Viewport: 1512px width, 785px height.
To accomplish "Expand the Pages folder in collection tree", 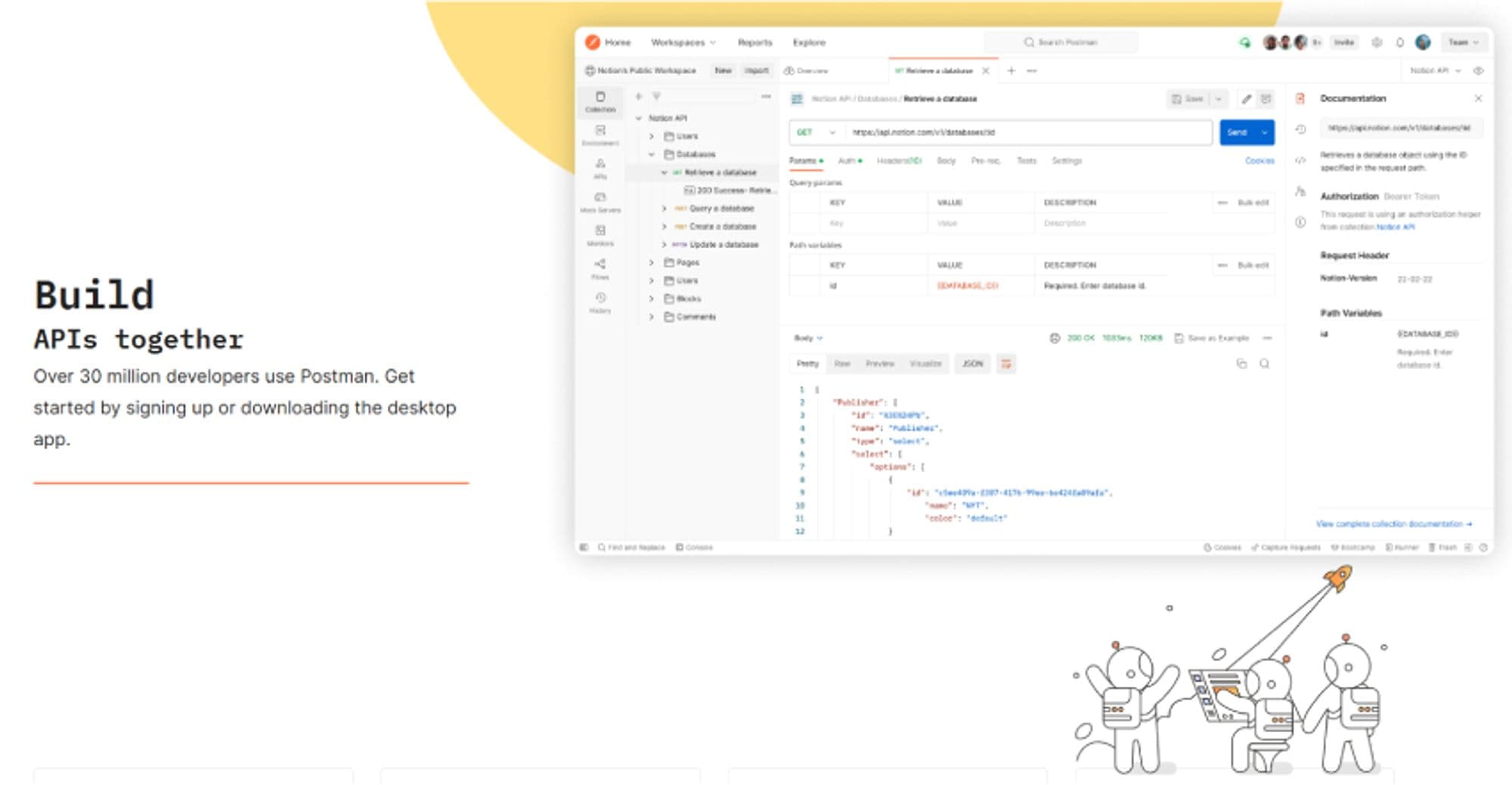I will (651, 262).
